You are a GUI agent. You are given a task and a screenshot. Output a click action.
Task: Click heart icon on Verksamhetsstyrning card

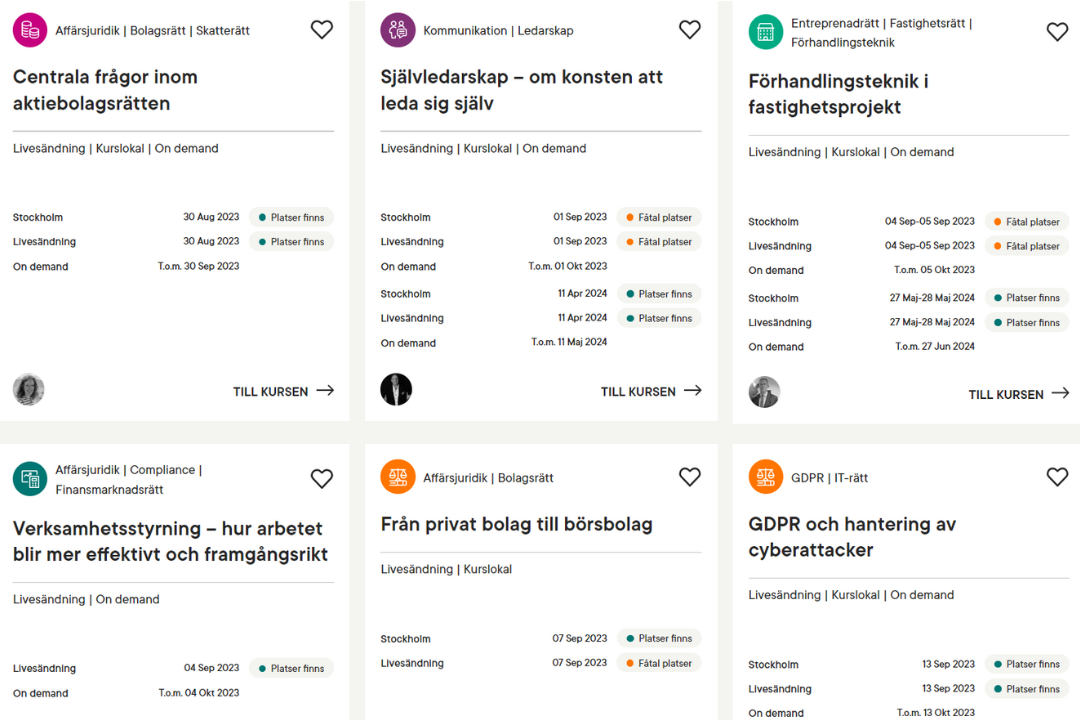[x=322, y=478]
